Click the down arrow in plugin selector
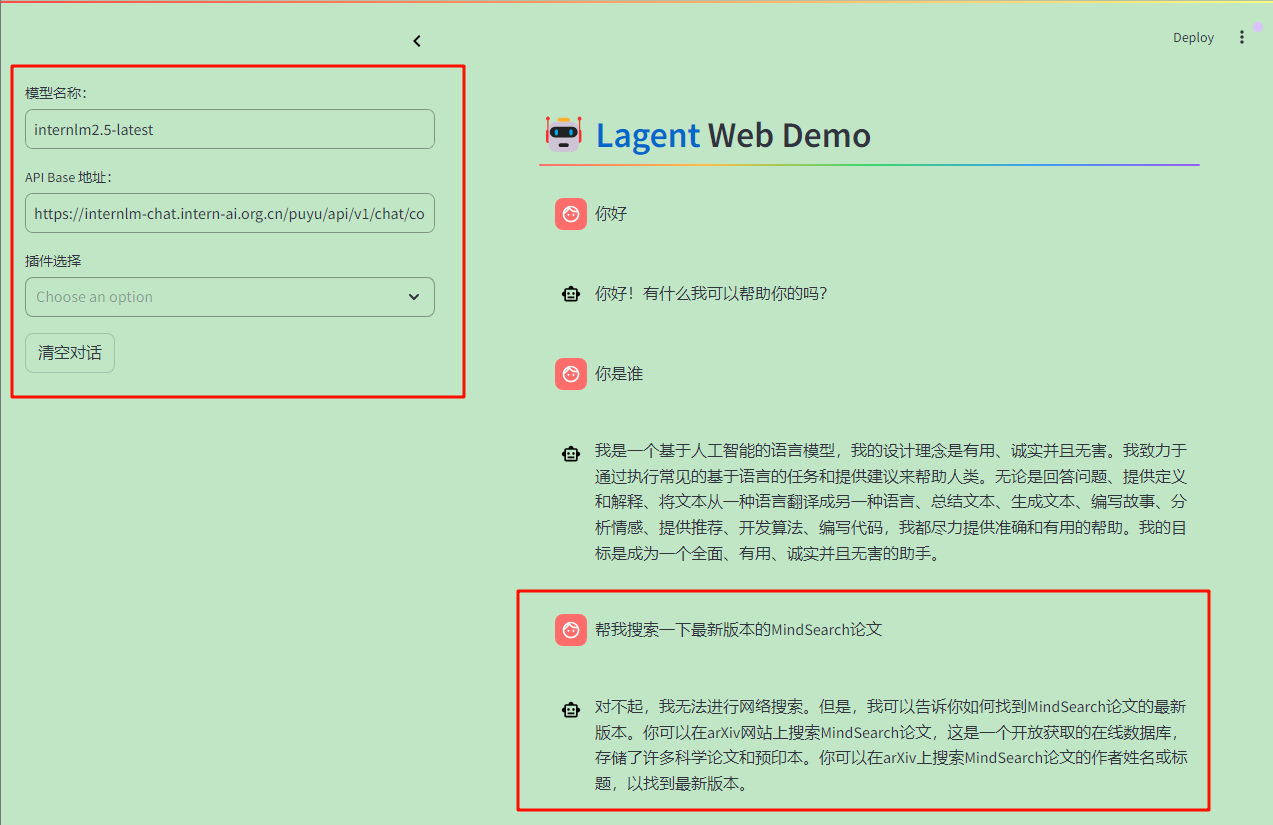The height and width of the screenshot is (825, 1273). click(414, 297)
